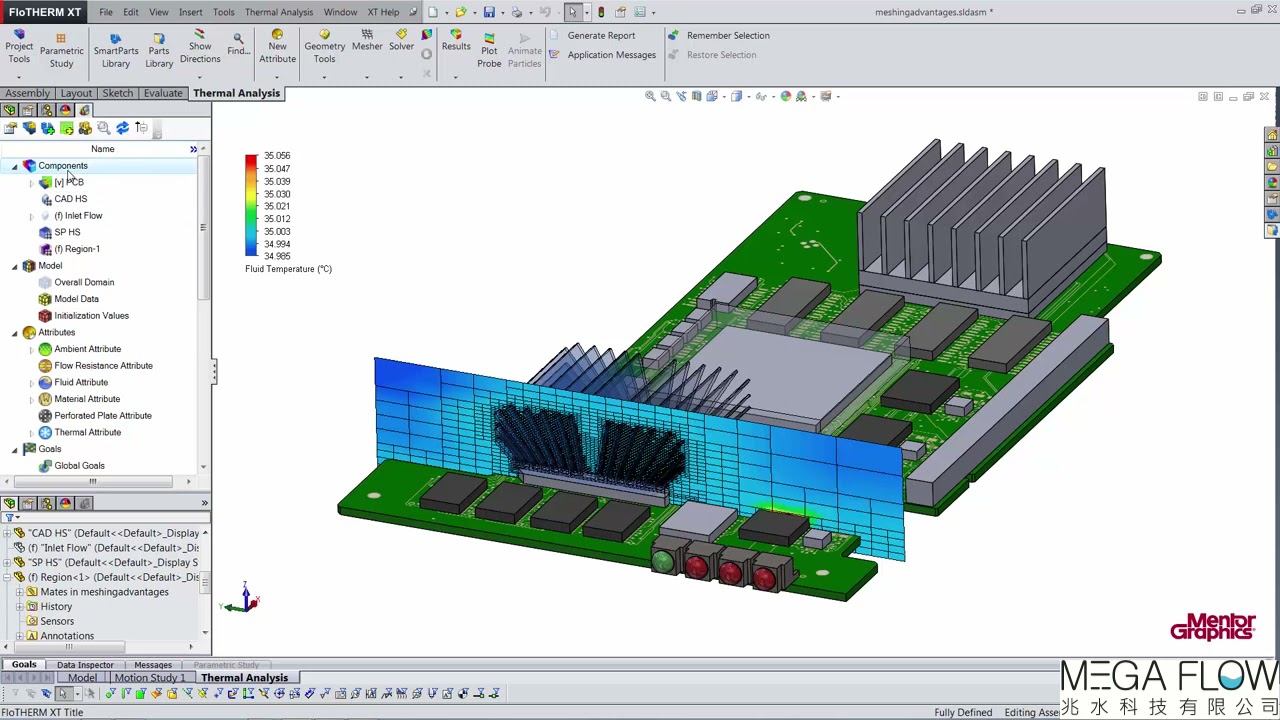Click the filter funnel icon in the lower panel
The height and width of the screenshot is (720, 1280).
[9, 517]
